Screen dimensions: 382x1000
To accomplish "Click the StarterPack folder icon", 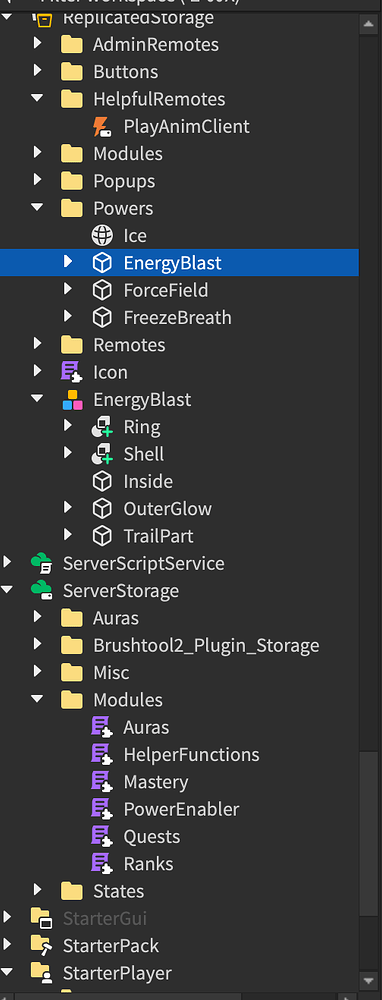I will click(41, 946).
